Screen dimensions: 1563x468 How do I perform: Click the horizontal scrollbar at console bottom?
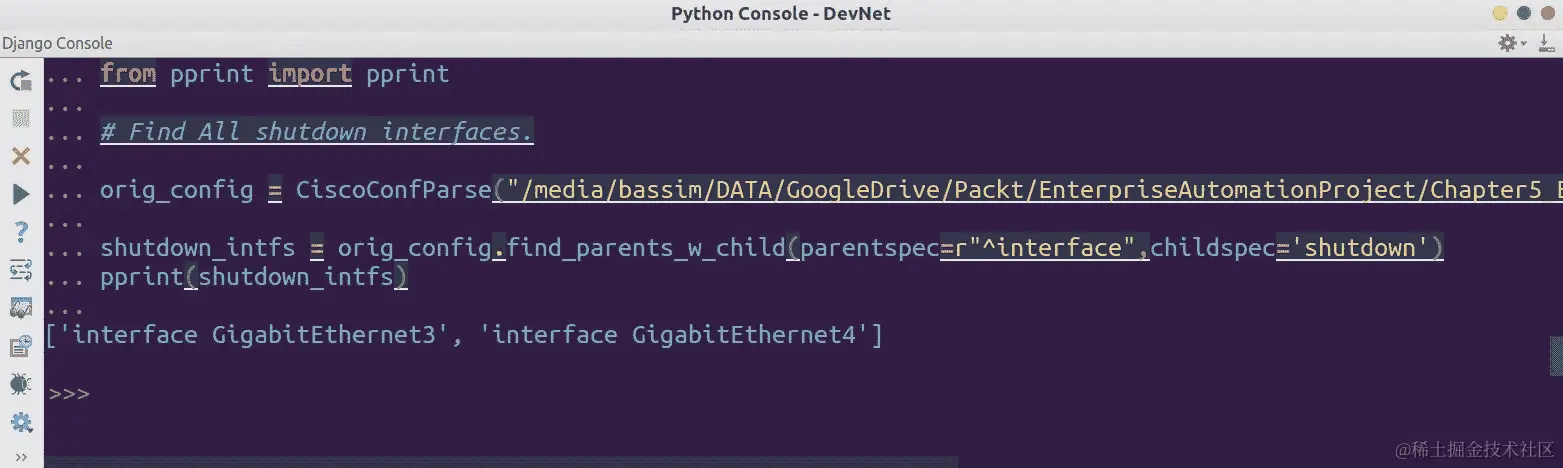501,462
